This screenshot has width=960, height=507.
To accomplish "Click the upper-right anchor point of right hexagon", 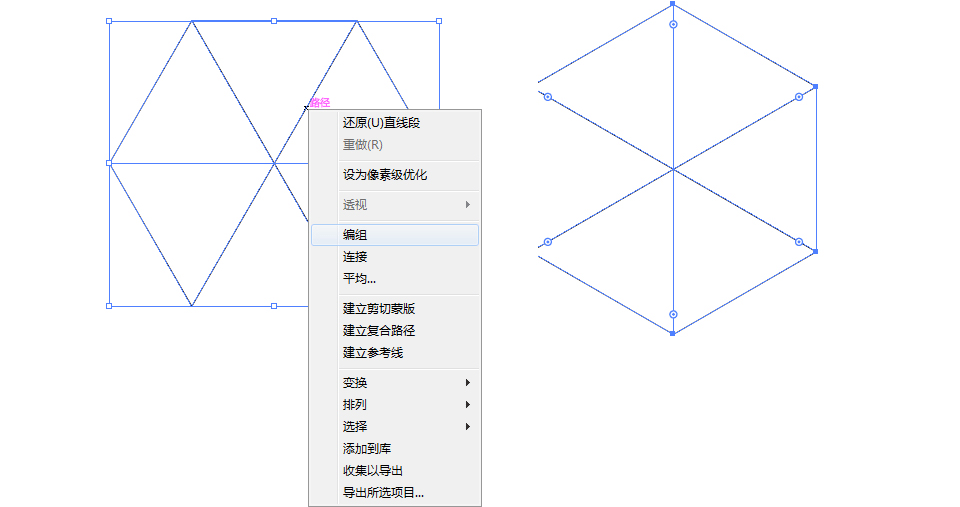I will coord(816,86).
